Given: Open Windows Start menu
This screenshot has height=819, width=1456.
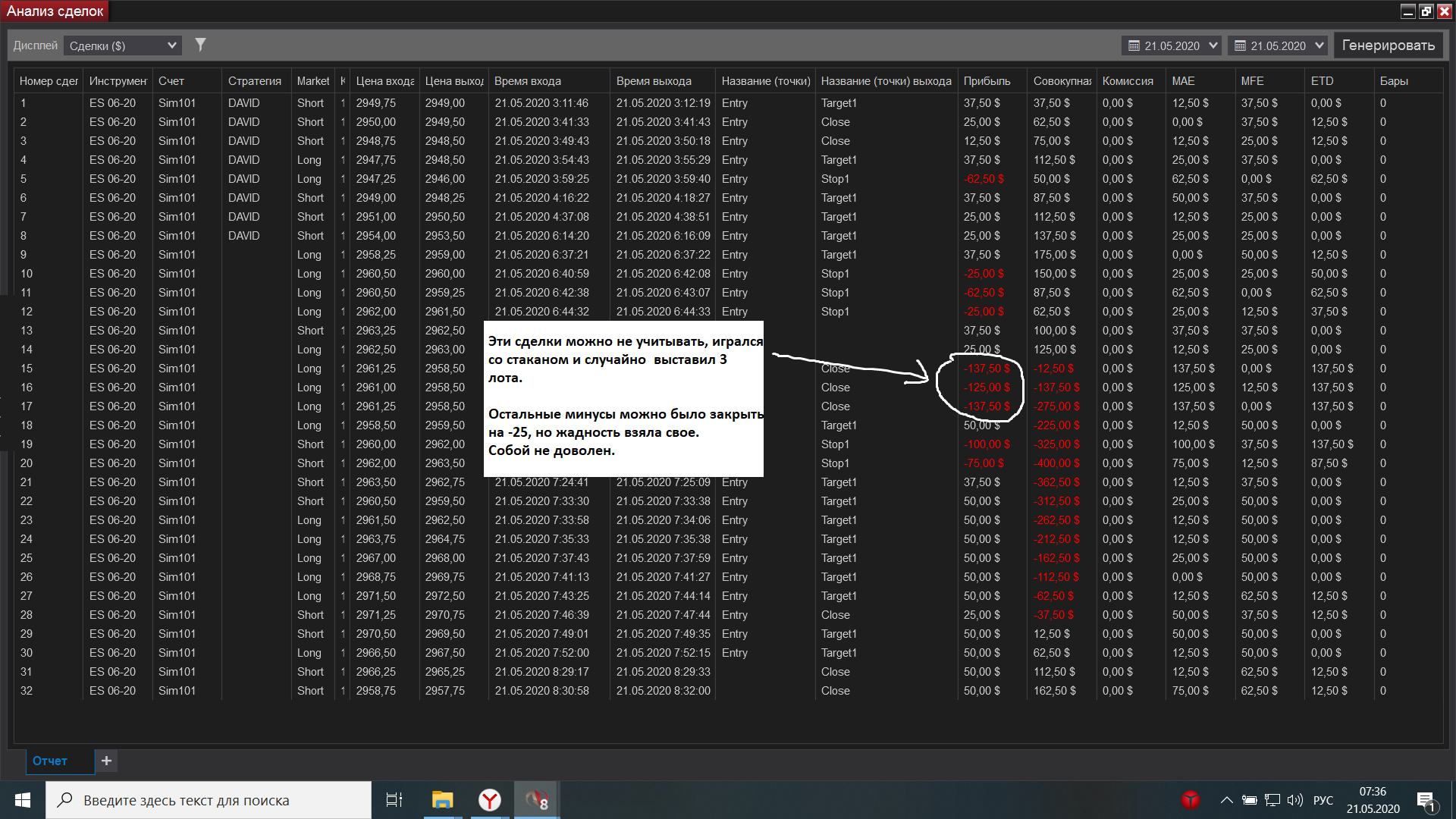Looking at the screenshot, I should pos(23,800).
